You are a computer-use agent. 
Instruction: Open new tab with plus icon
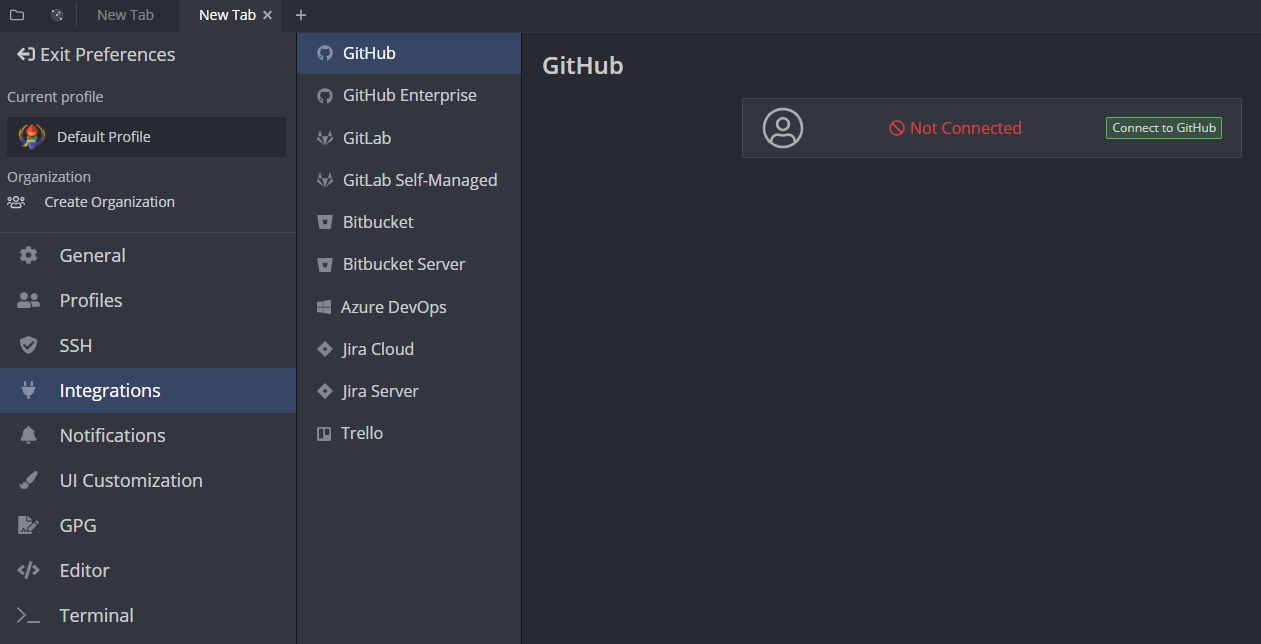(301, 15)
